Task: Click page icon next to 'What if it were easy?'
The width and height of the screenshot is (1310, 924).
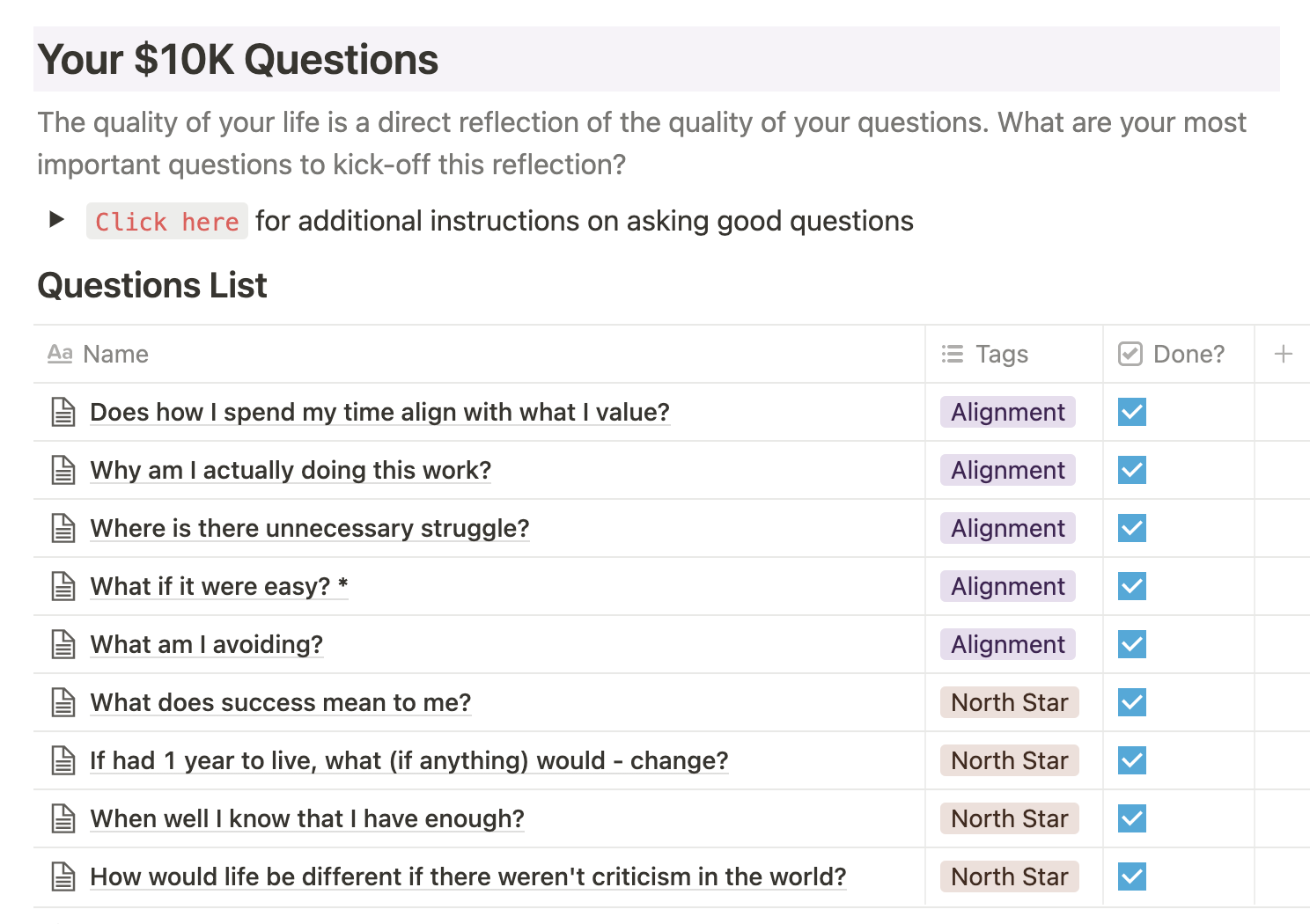Action: pyautogui.click(x=63, y=586)
